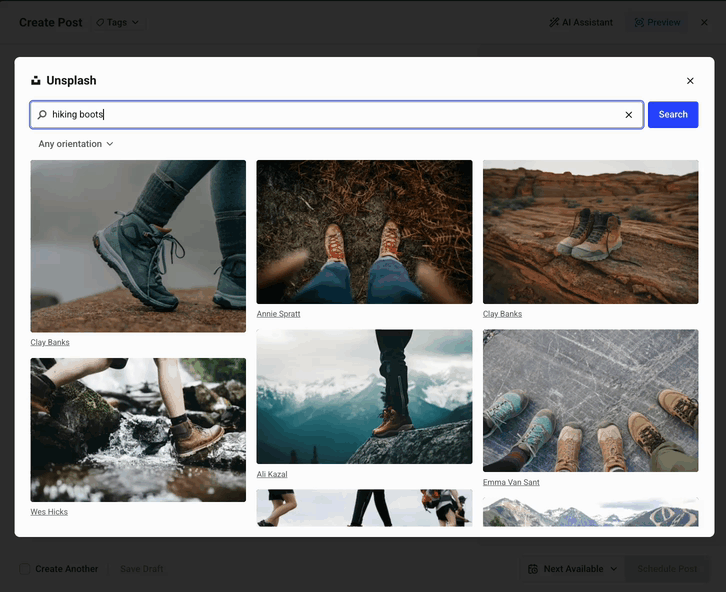Select the mountain range photo at bottom
Image resolution: width=726 pixels, height=592 pixels.
pos(590,511)
